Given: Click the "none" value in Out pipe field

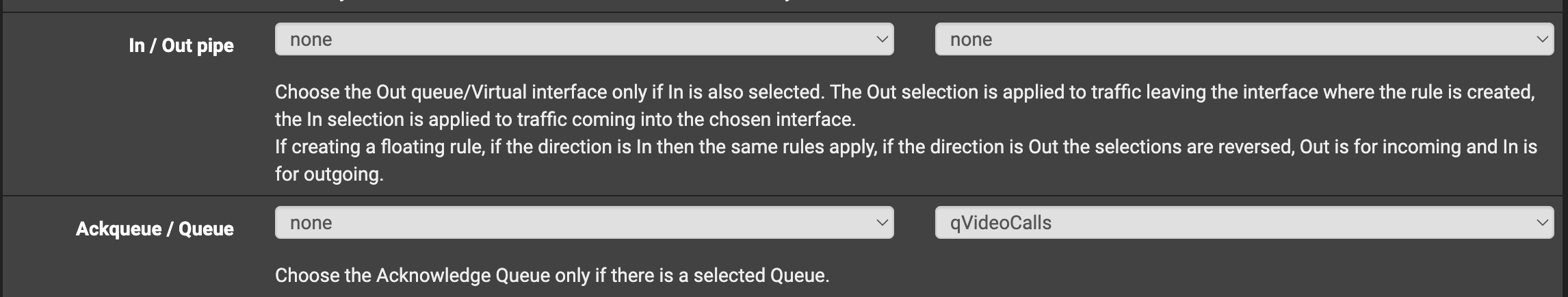Looking at the screenshot, I should tap(971, 40).
